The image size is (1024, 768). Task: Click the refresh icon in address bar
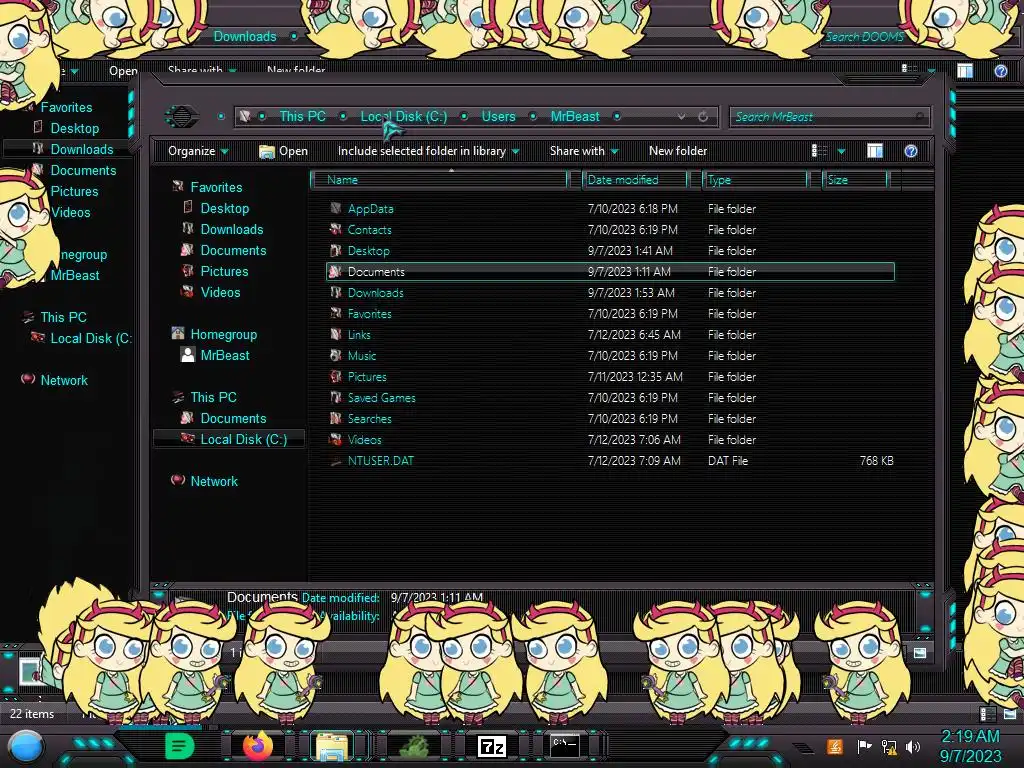click(703, 117)
